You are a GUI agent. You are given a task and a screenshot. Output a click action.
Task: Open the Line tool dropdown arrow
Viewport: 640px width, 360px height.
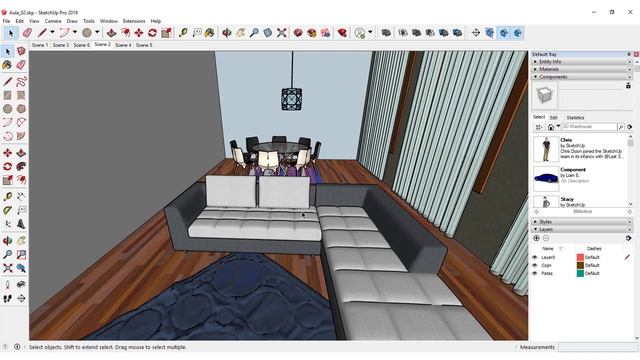pyautogui.click(x=52, y=32)
